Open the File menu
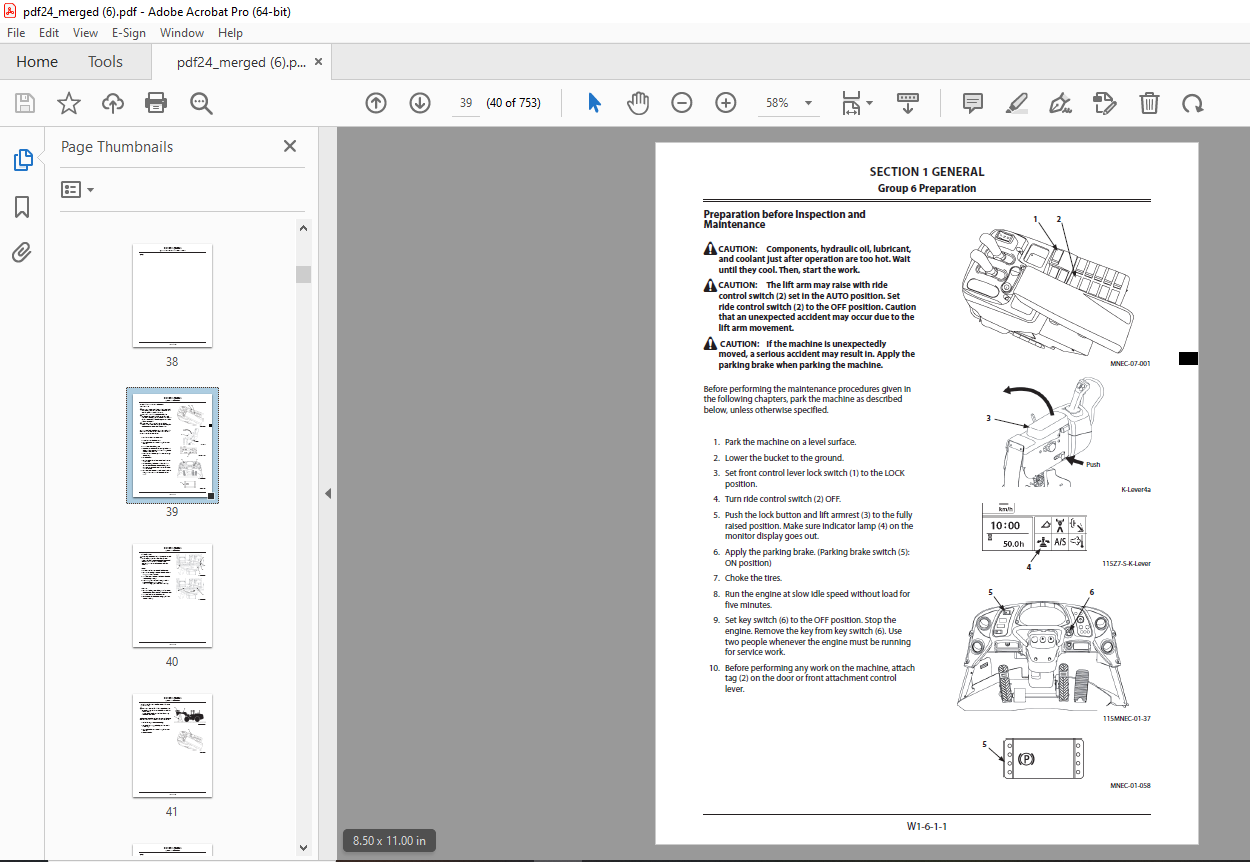The width and height of the screenshot is (1250, 862). click(x=16, y=33)
